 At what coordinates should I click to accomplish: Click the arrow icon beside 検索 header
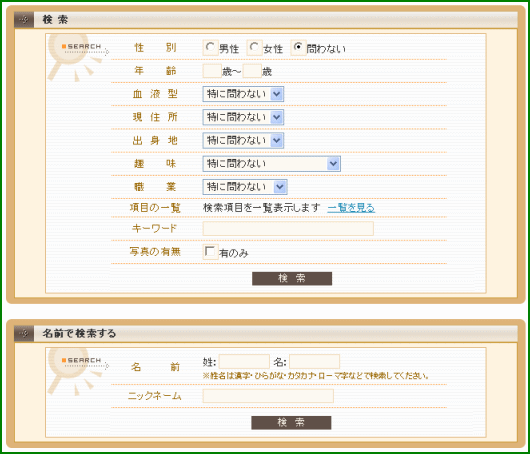pyautogui.click(x=24, y=20)
